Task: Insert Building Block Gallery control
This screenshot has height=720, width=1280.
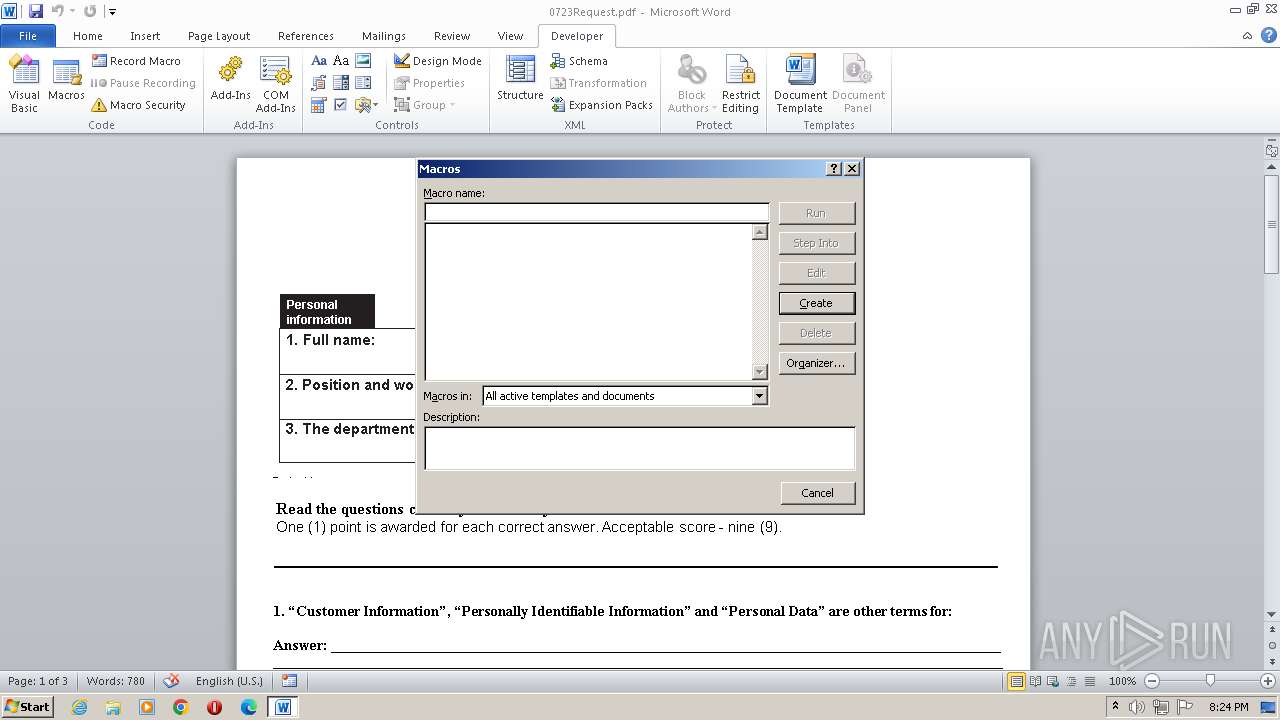Action: 319,83
